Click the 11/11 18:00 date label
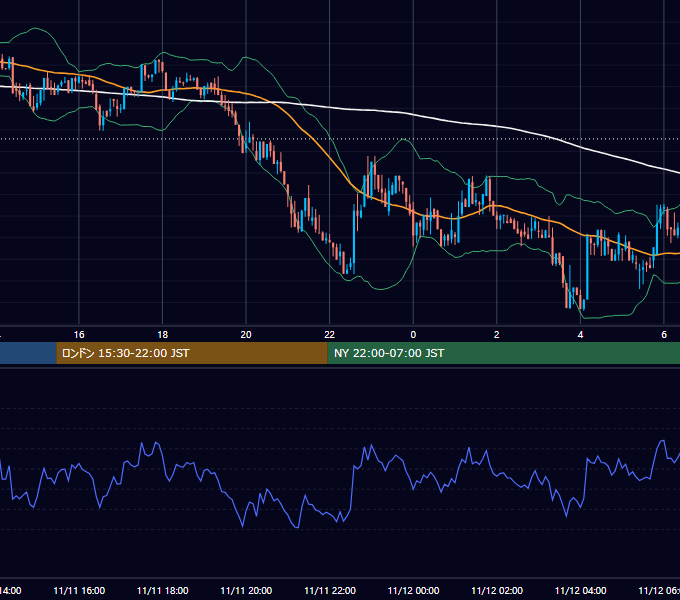The image size is (680, 600). [x=163, y=590]
